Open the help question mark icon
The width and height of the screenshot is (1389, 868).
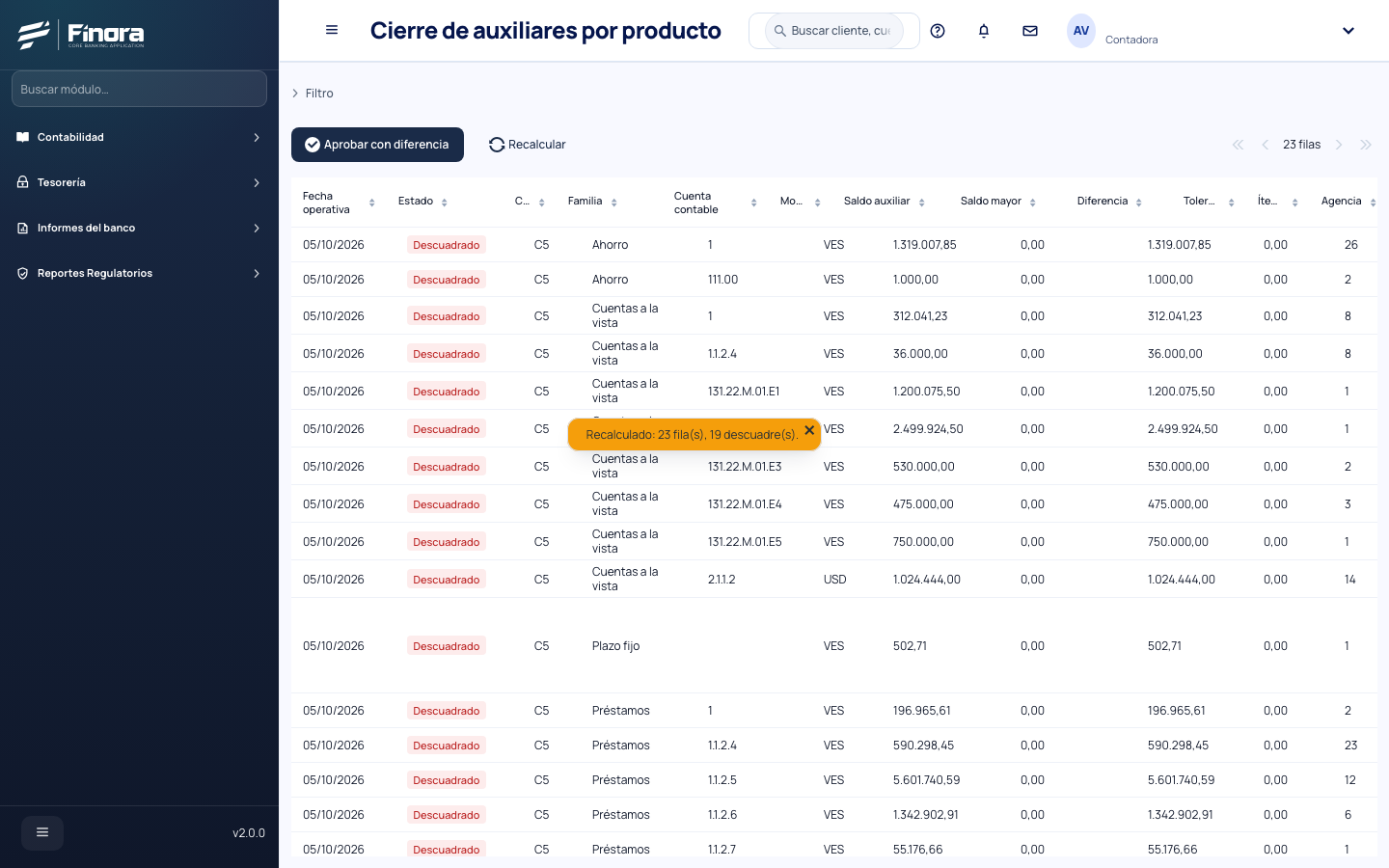pyautogui.click(x=938, y=31)
